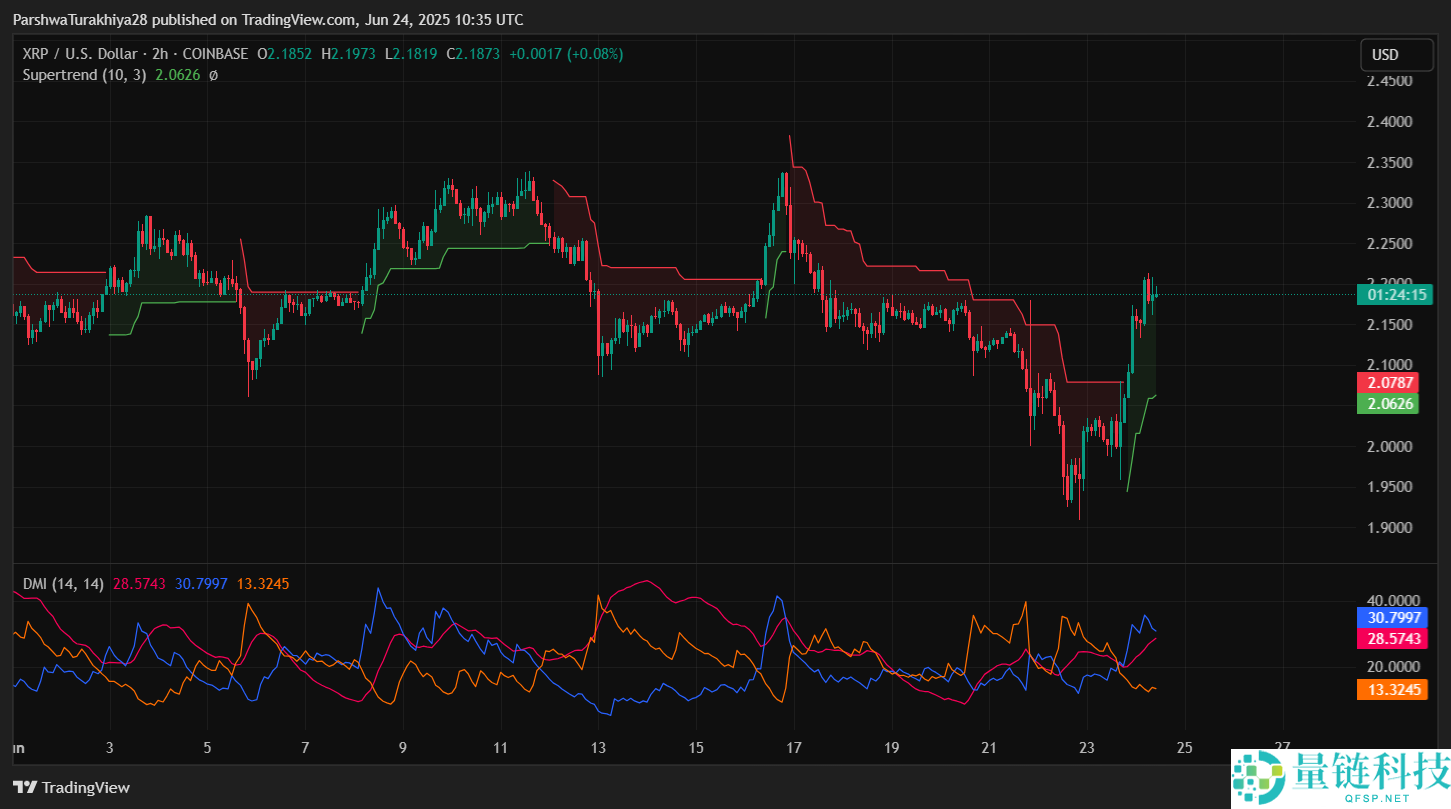Click the orange 13.3245 DMI axis tag
The image size is (1451, 809).
(x=1391, y=689)
